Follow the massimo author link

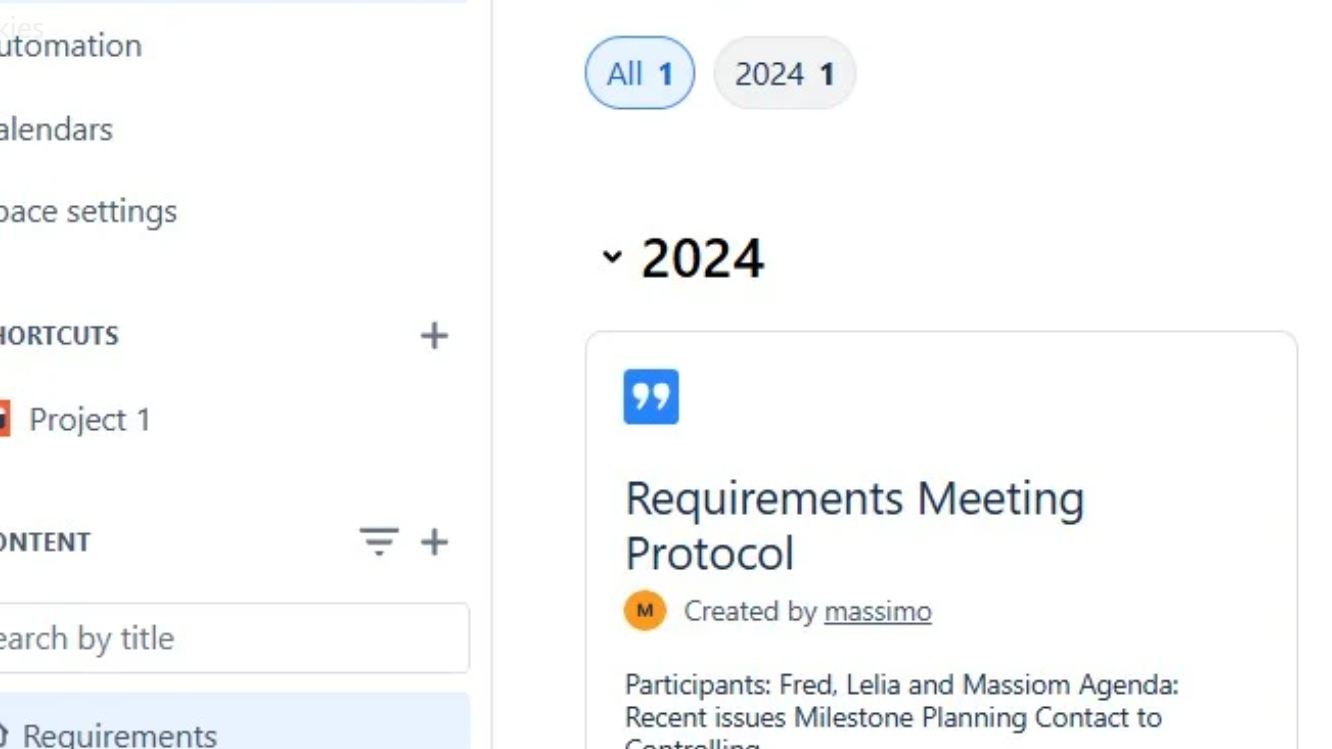877,611
